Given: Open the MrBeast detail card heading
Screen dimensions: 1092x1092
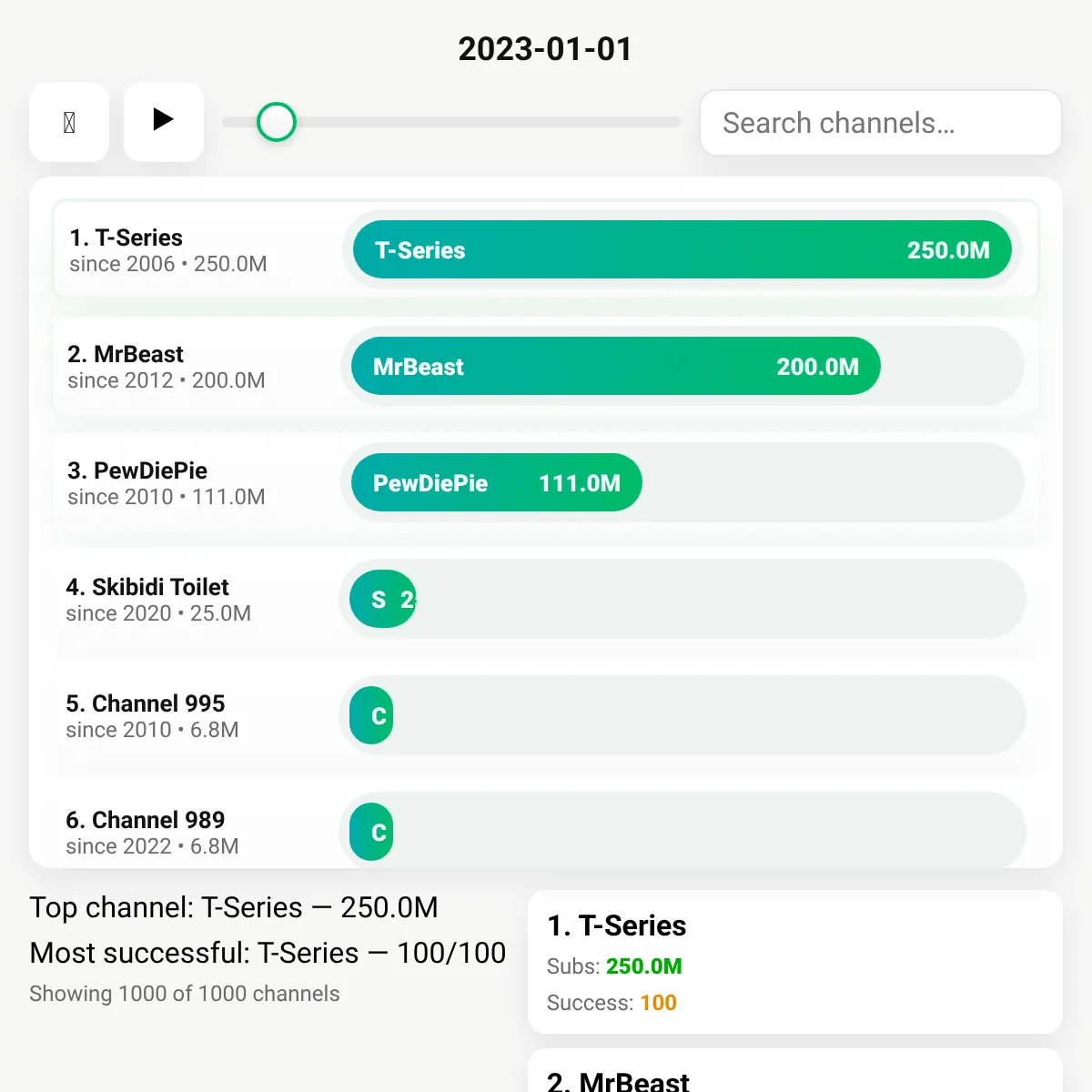Looking at the screenshot, I should tap(618, 1081).
